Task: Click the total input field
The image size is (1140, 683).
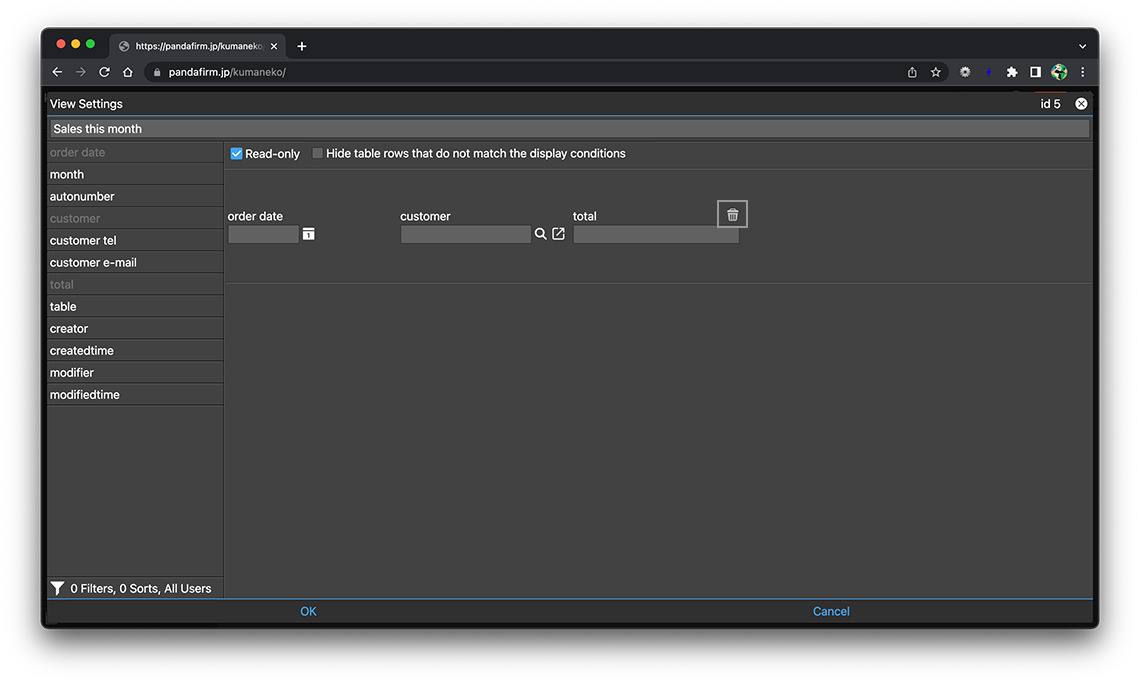Action: (x=656, y=235)
